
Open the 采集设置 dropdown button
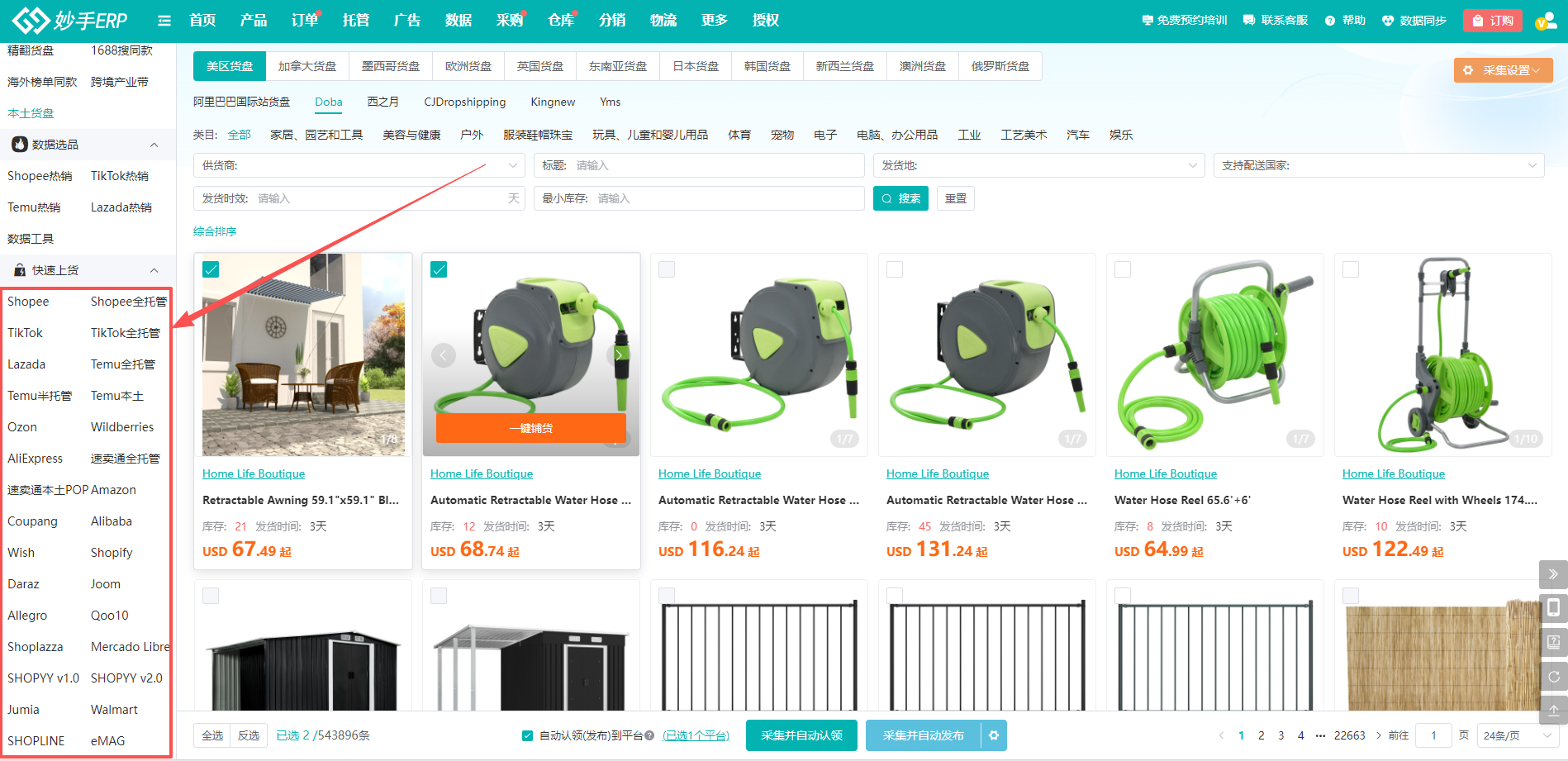(x=1504, y=70)
